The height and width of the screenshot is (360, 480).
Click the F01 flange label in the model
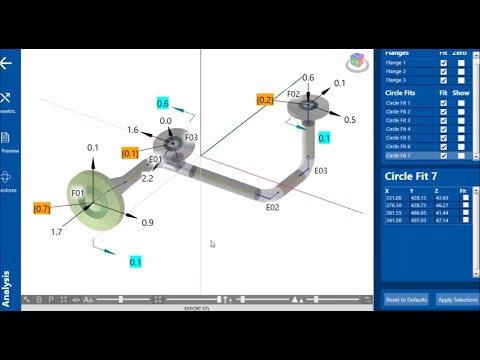tap(78, 193)
